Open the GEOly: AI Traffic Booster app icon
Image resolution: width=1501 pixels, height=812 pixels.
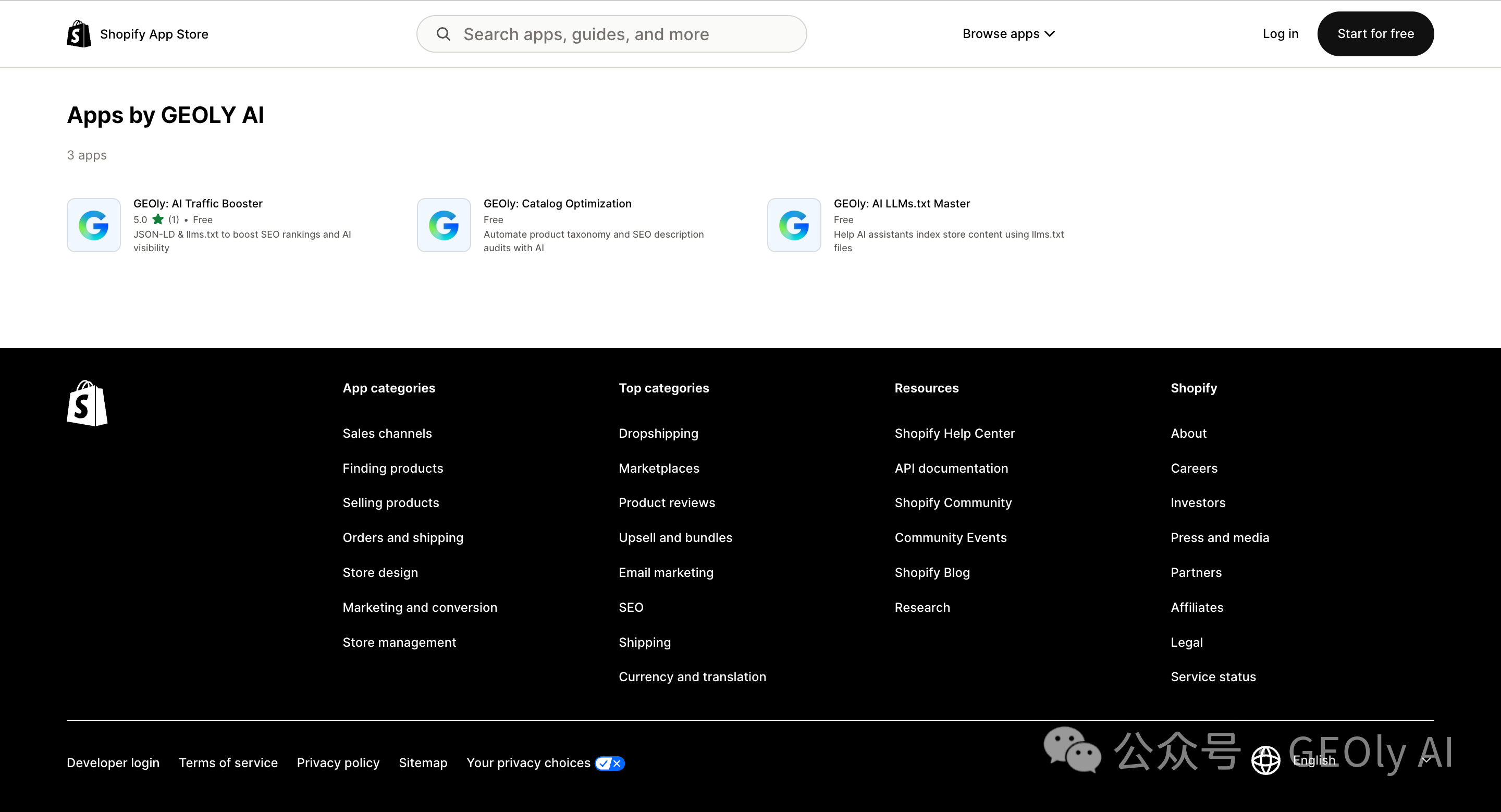pyautogui.click(x=94, y=225)
